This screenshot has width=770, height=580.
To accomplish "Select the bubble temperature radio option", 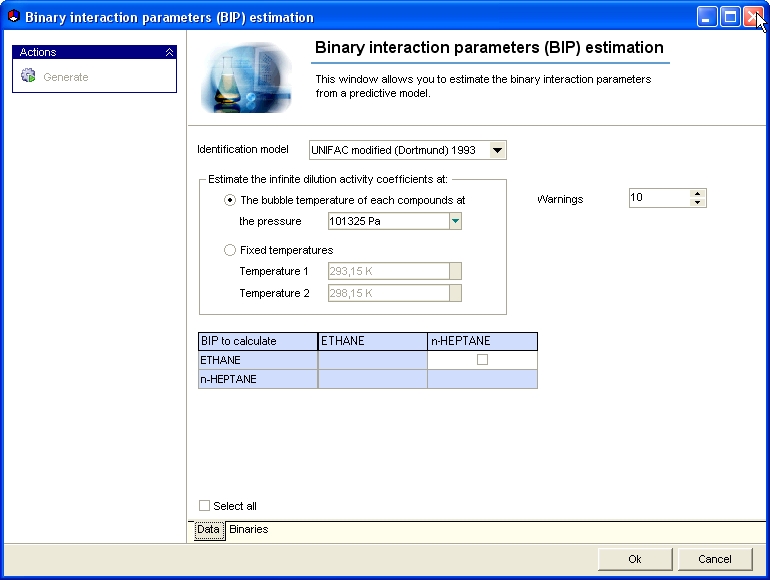I will click(x=229, y=200).
